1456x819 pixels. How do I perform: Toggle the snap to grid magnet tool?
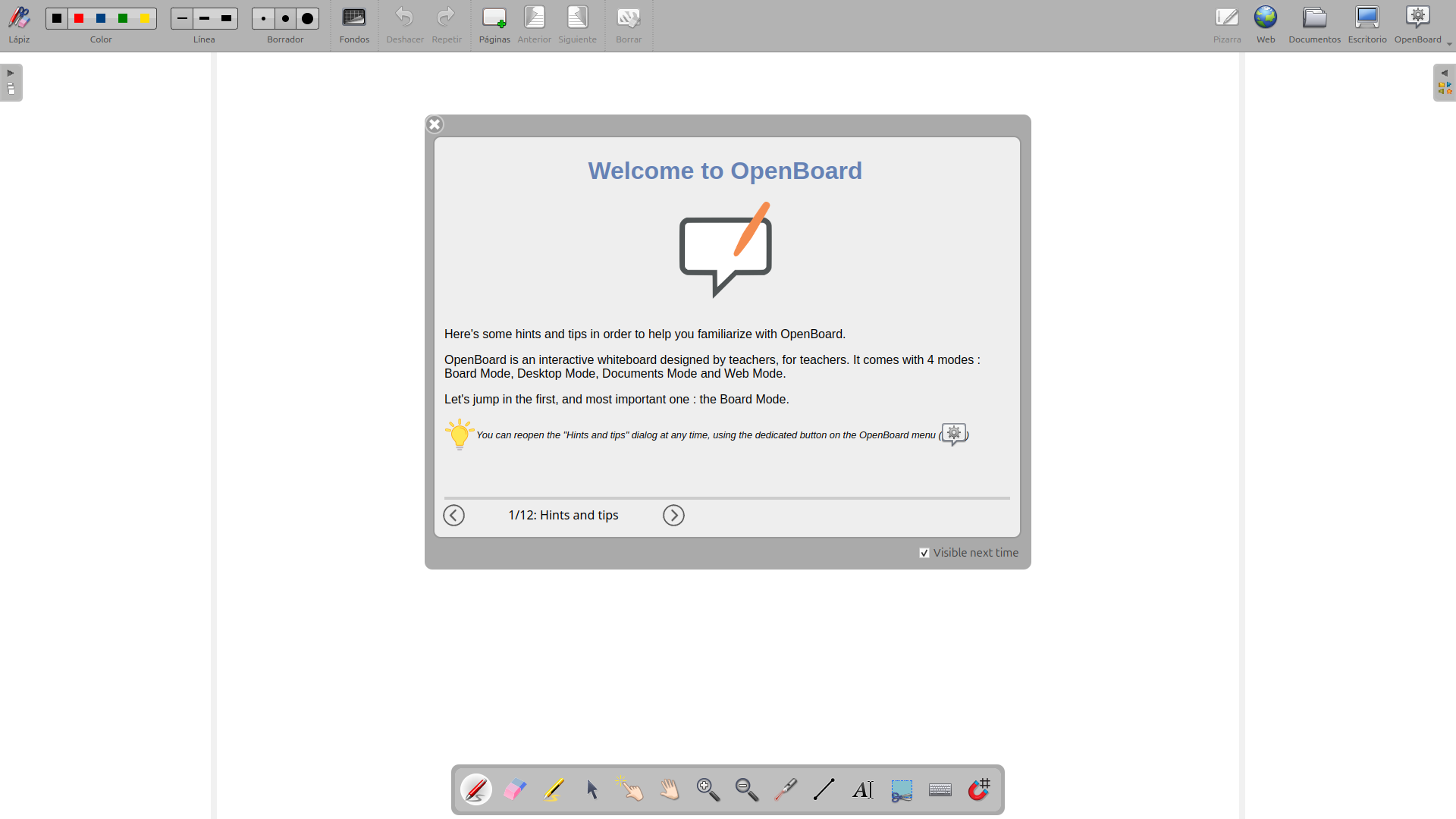point(979,790)
